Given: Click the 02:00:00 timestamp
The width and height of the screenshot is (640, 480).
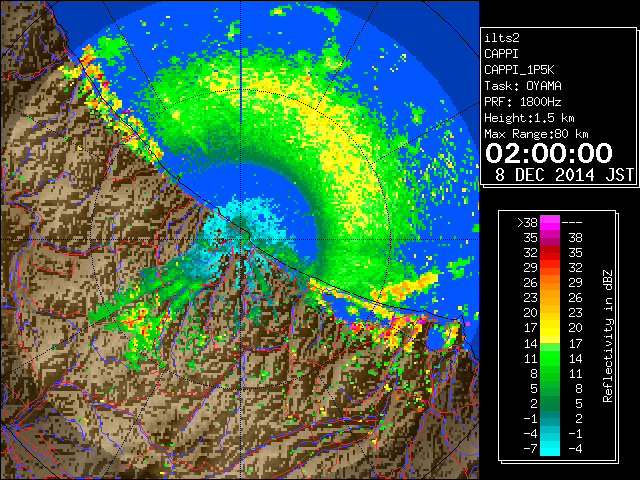Looking at the screenshot, I should coord(549,153).
